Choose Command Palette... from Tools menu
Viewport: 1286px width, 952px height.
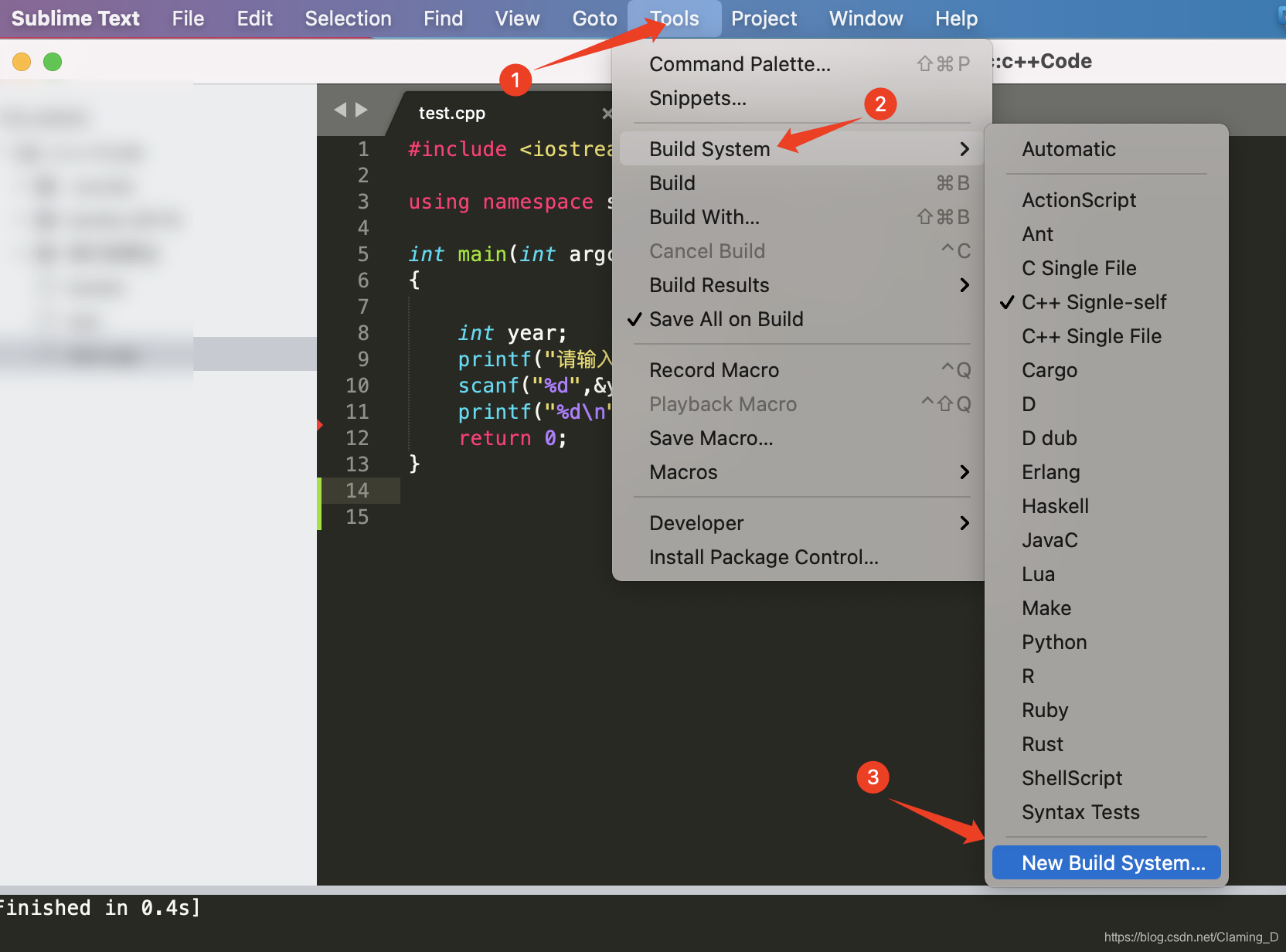click(801, 64)
